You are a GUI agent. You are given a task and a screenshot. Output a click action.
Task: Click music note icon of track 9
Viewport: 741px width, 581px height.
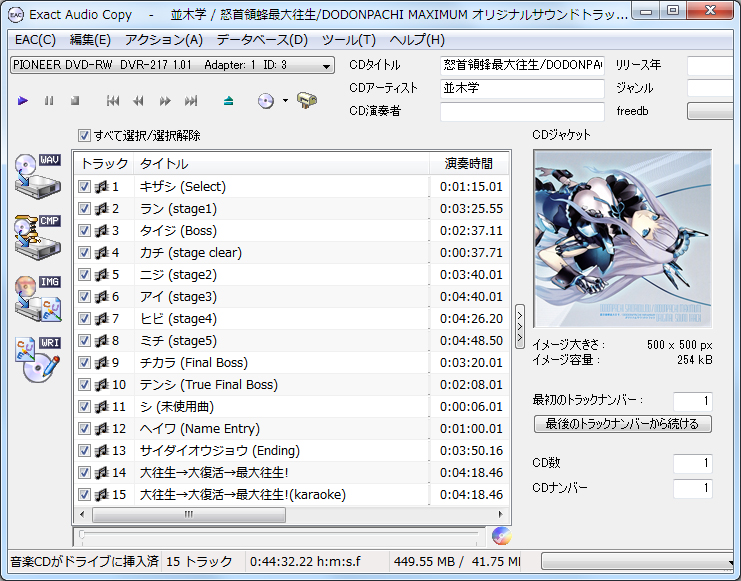pos(102,363)
